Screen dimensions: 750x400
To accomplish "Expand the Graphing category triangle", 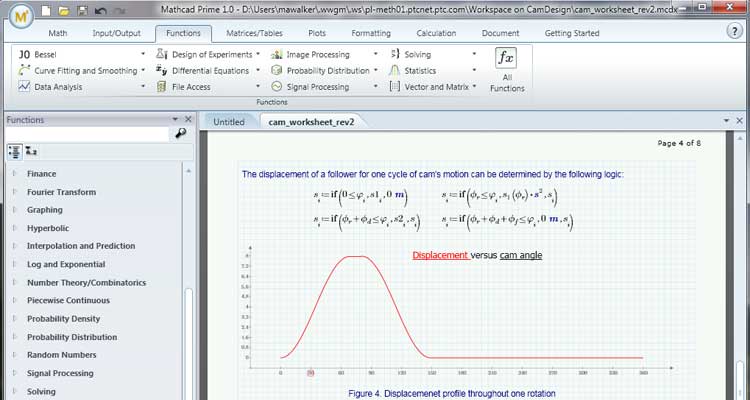I will click(15, 210).
